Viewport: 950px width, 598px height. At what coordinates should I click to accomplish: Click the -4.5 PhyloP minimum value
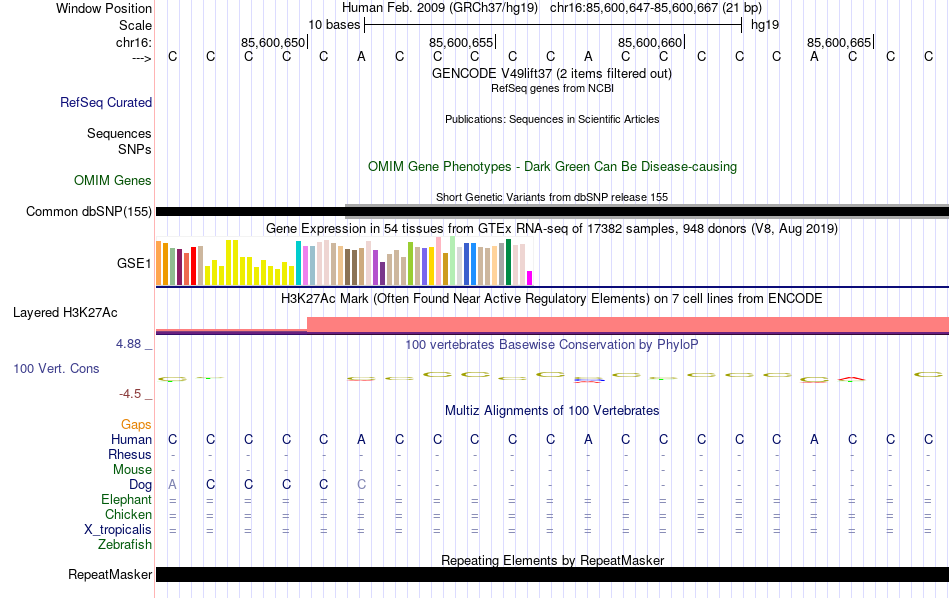point(130,394)
